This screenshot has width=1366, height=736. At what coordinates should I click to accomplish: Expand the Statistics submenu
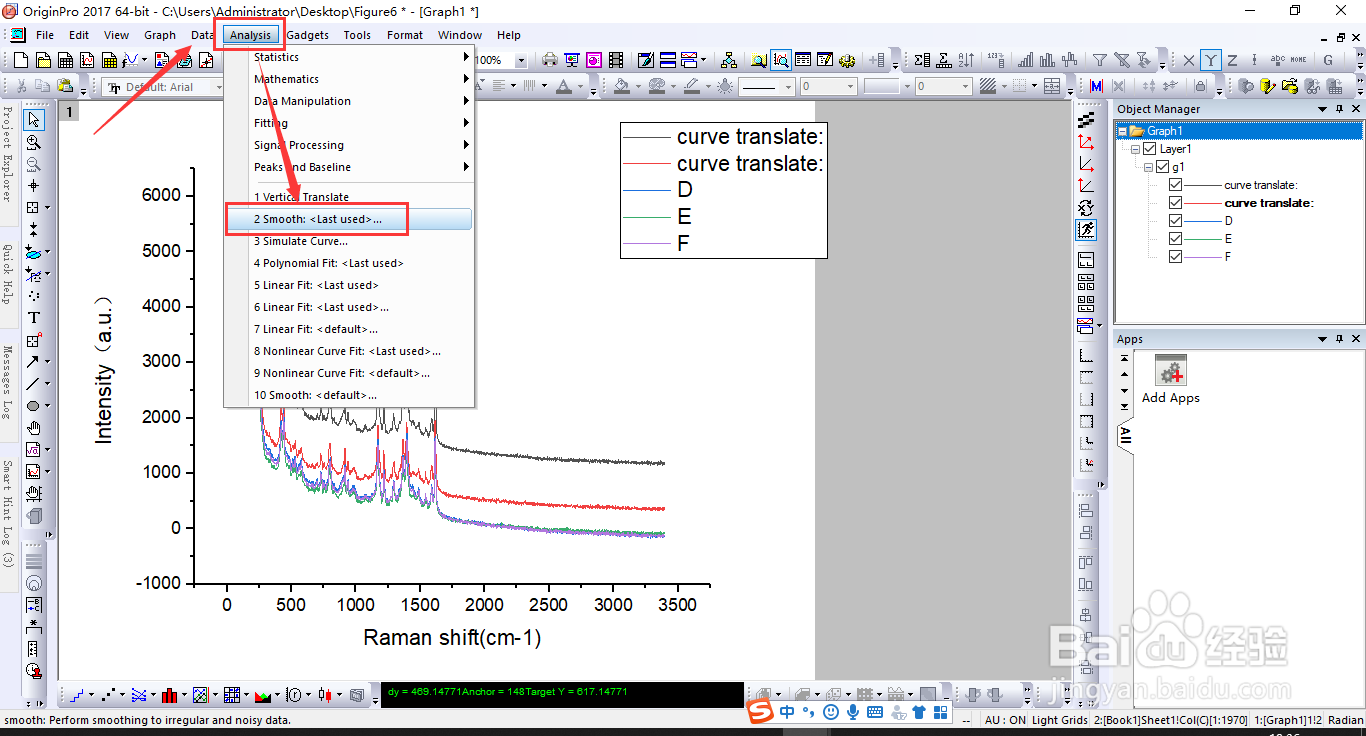pyautogui.click(x=349, y=57)
